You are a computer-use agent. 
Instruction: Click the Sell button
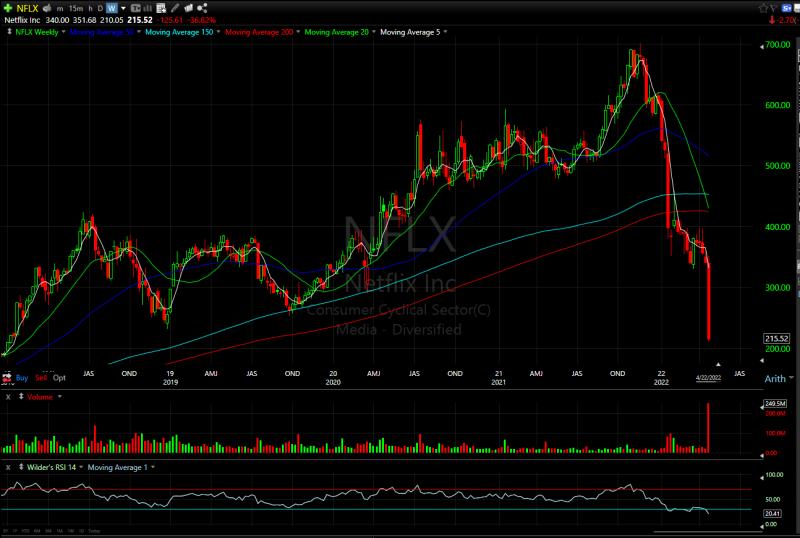(x=41, y=378)
